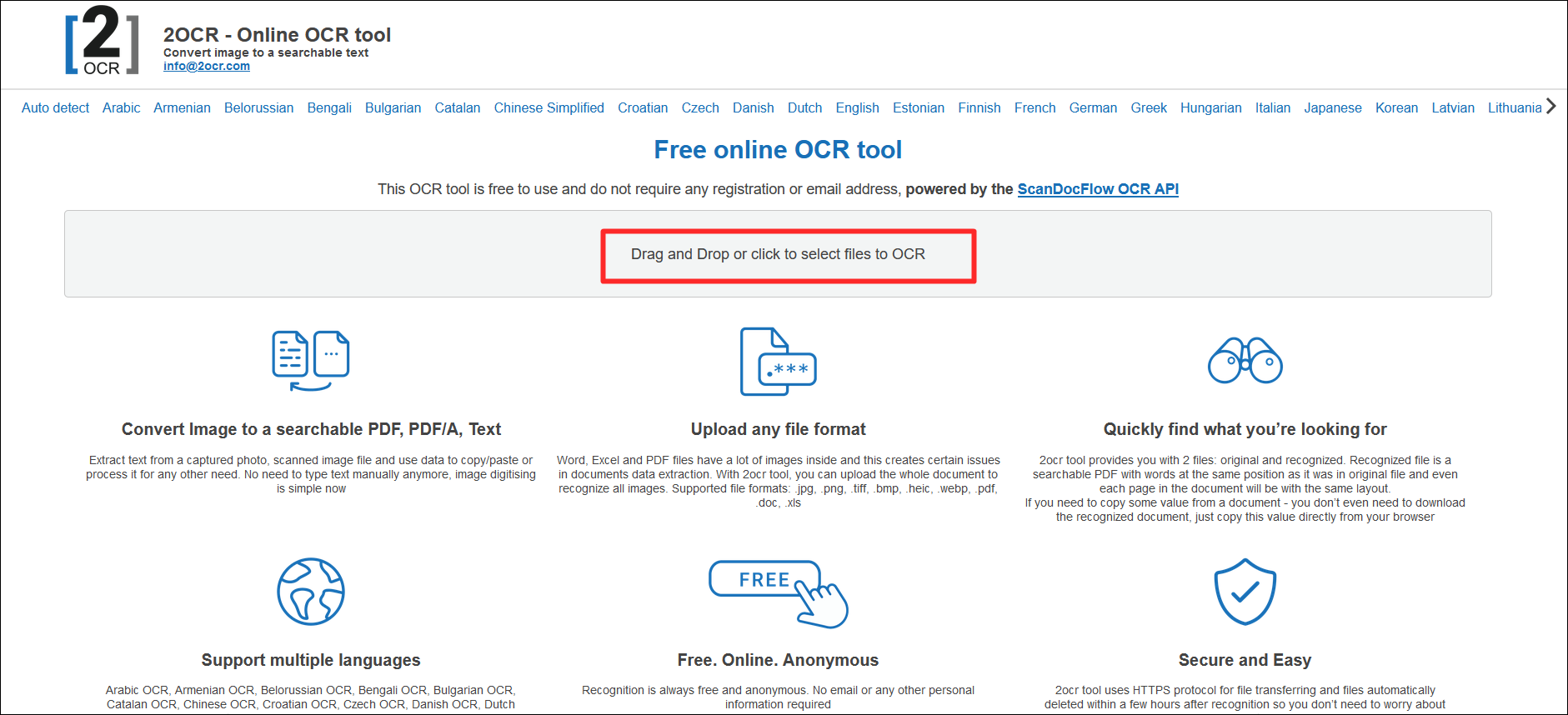Choose Croatian language
This screenshot has width=1568, height=715.
coord(643,107)
